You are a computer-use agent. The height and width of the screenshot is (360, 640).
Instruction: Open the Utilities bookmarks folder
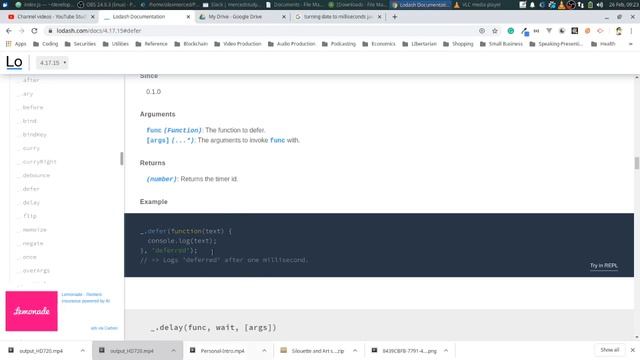pyautogui.click(x=116, y=44)
